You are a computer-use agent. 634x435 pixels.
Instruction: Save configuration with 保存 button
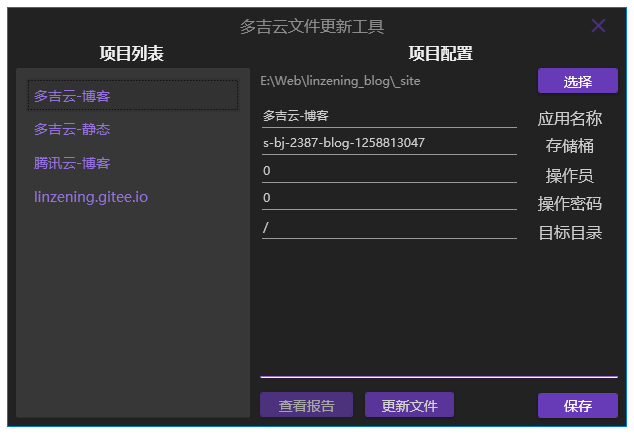[x=577, y=405]
